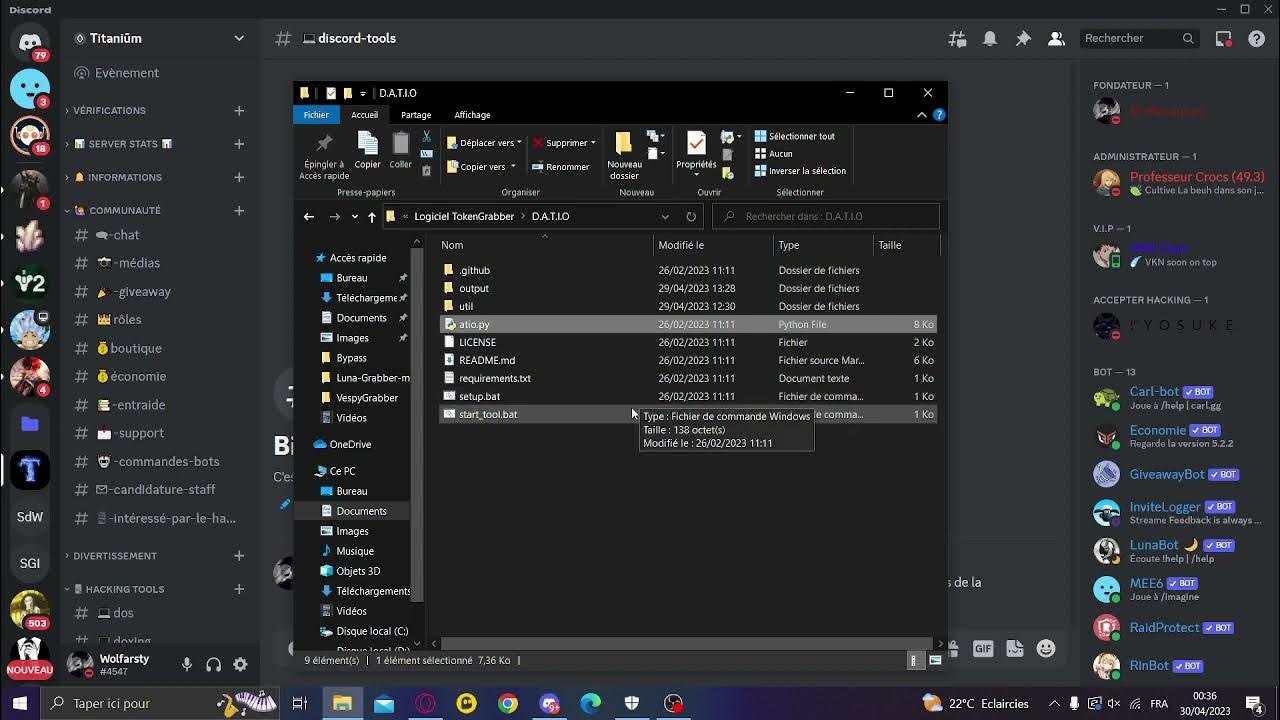Open emoji picker in Discord
This screenshot has width=1280, height=720.
[x=1046, y=648]
